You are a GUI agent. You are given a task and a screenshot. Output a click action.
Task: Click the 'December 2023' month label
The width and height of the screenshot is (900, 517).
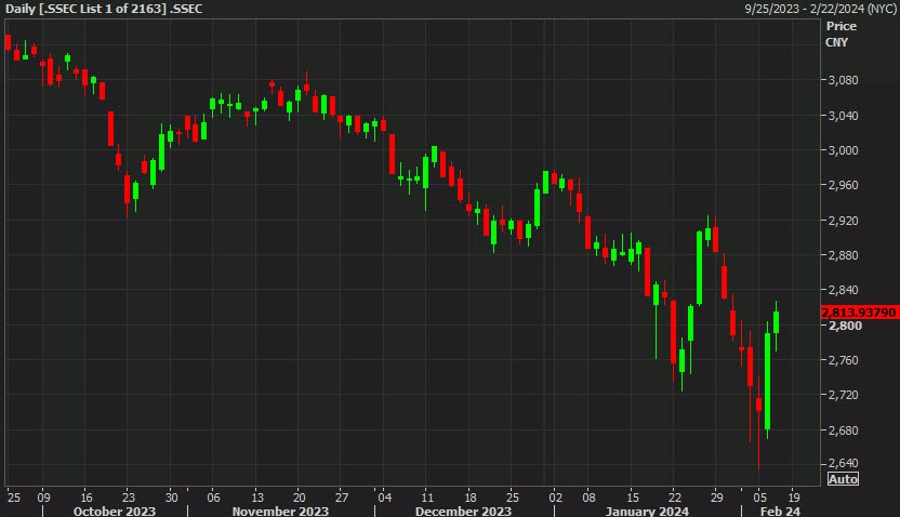coord(463,511)
